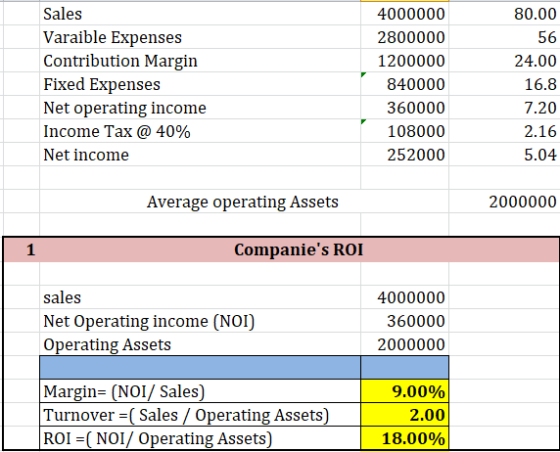
Task: Click the 16.8 per-unit cell
Action: coord(504,84)
